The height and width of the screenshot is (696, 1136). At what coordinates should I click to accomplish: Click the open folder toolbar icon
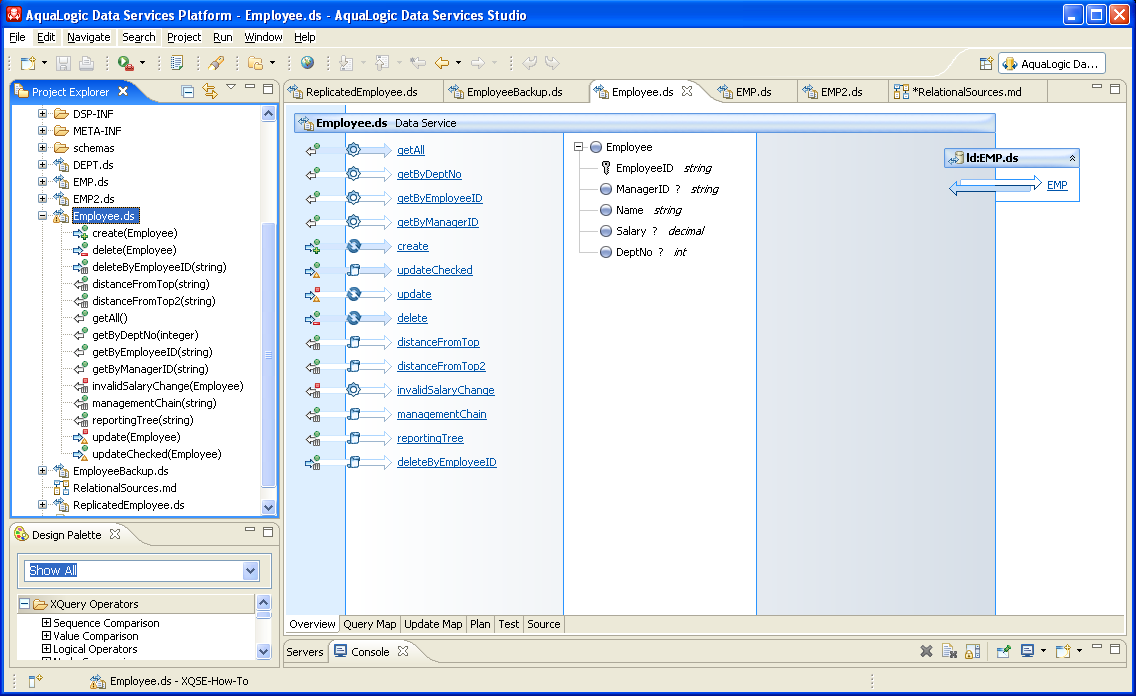256,63
